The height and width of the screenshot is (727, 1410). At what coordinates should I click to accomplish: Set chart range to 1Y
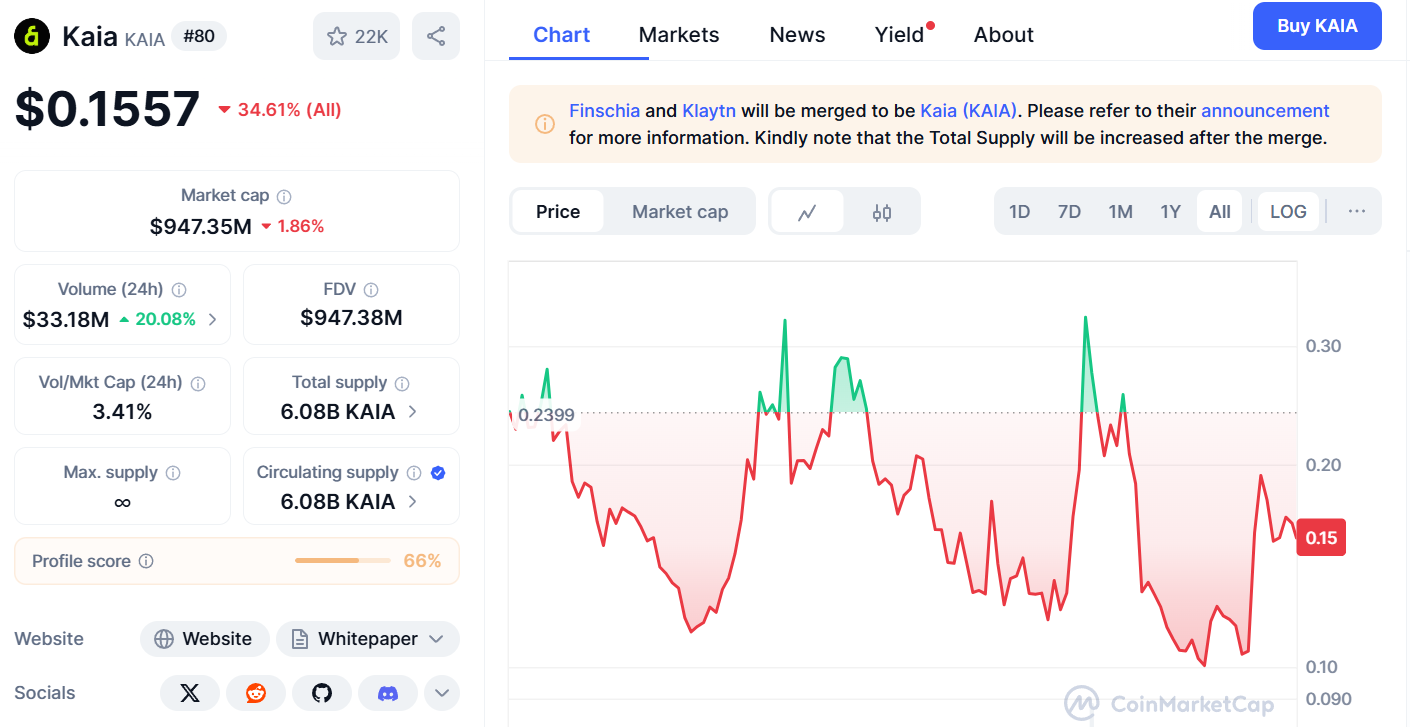pyautogui.click(x=1170, y=212)
